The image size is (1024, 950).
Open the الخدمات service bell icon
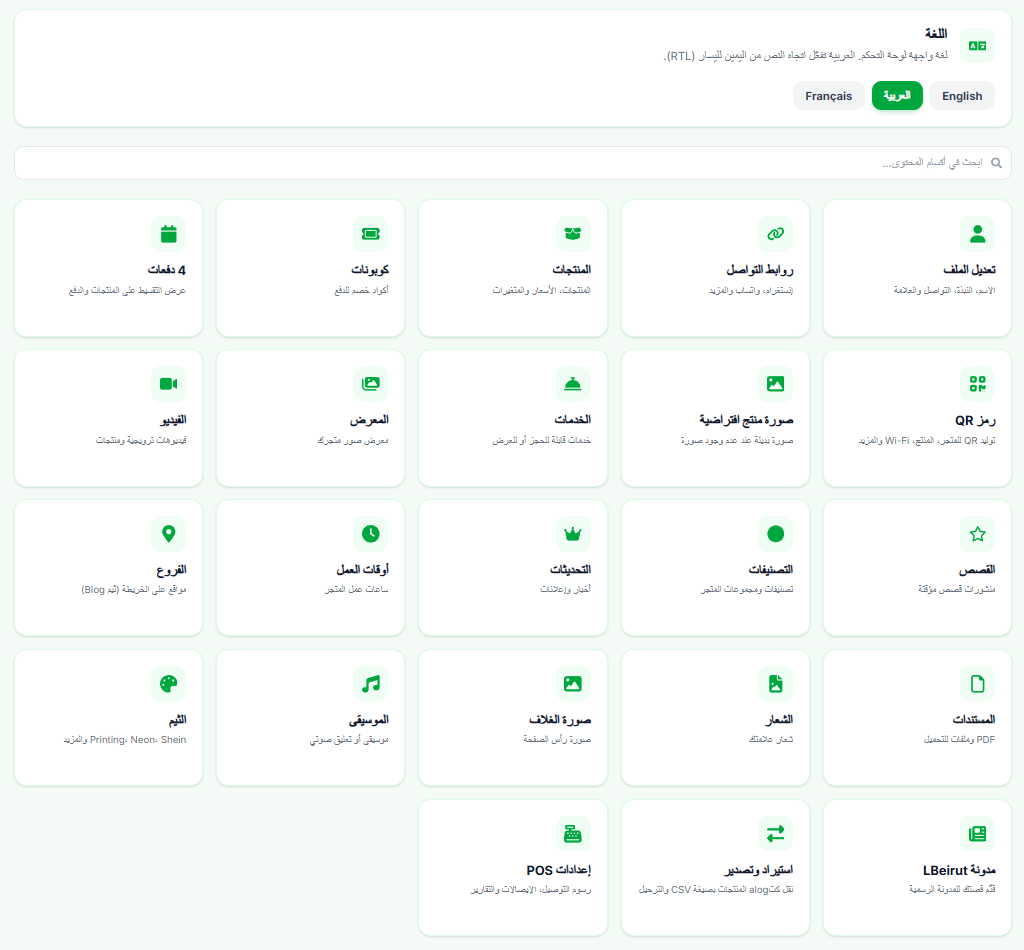click(x=573, y=384)
